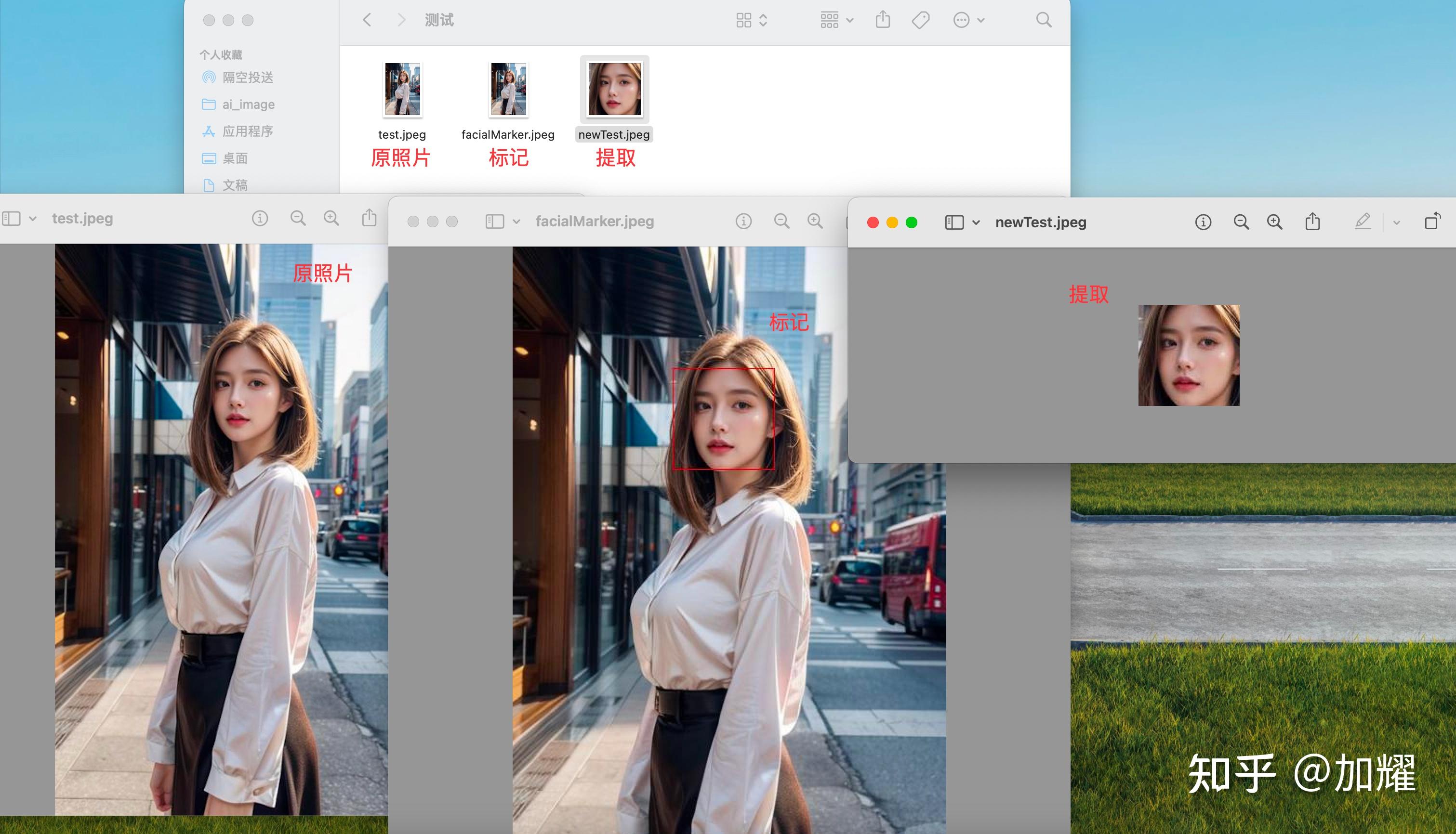Click the Finder tag icon
Image resolution: width=1456 pixels, height=834 pixels.
(920, 20)
